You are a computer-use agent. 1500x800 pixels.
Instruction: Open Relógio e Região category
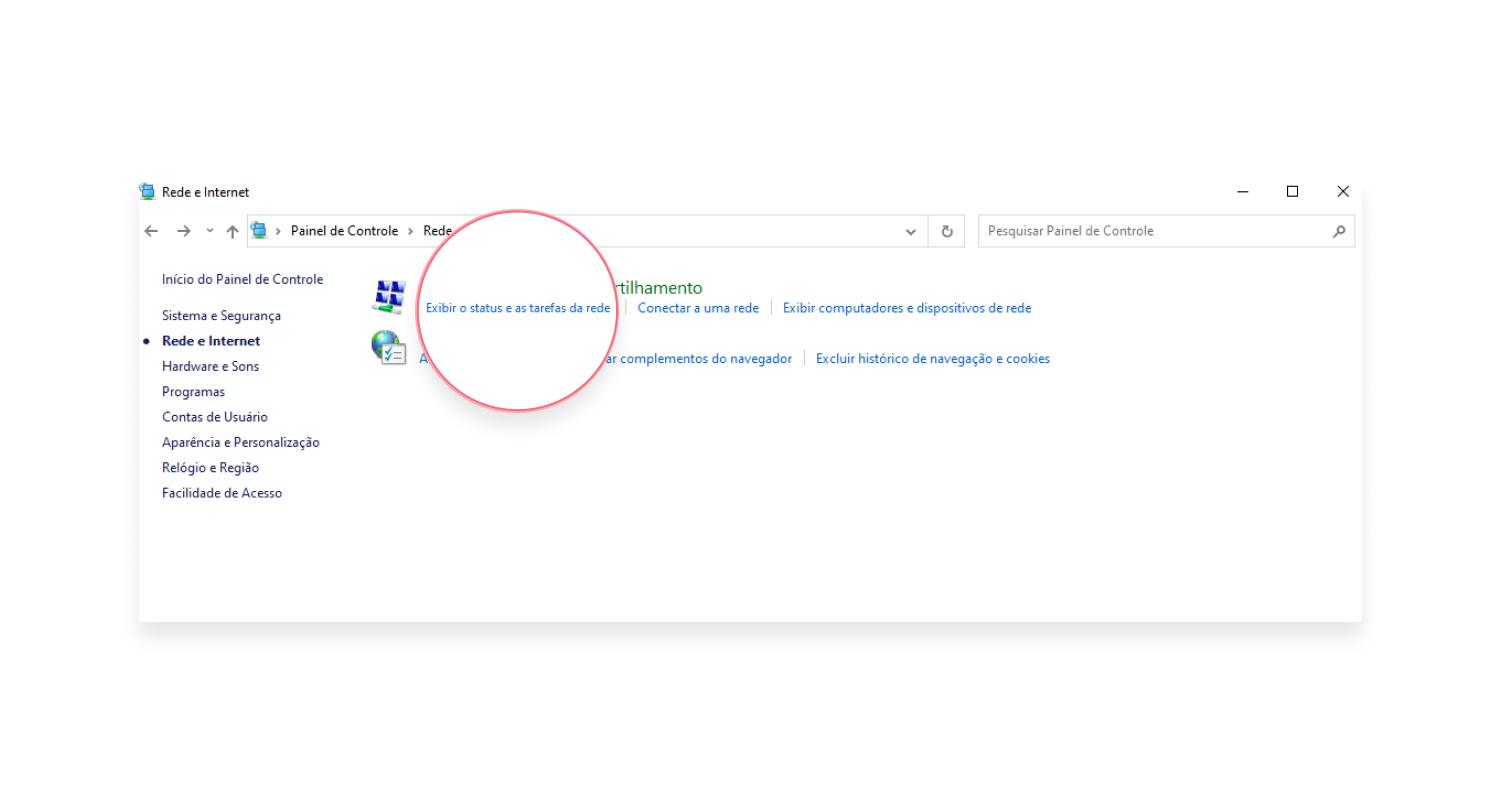pyautogui.click(x=210, y=468)
